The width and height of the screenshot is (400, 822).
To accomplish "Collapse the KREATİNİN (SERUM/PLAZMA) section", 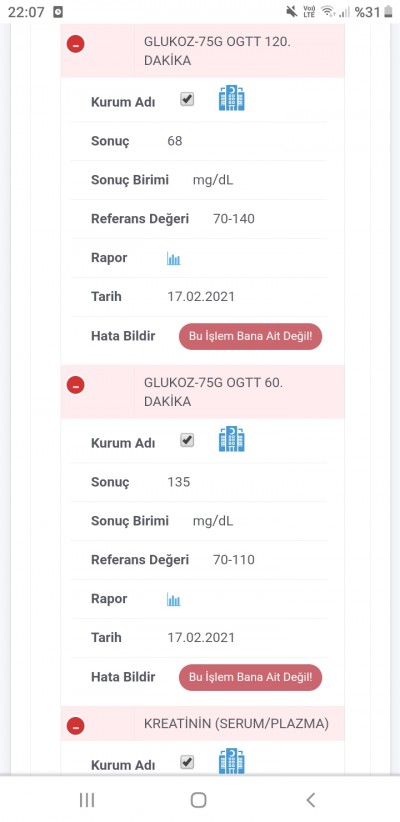I will pyautogui.click(x=75, y=726).
